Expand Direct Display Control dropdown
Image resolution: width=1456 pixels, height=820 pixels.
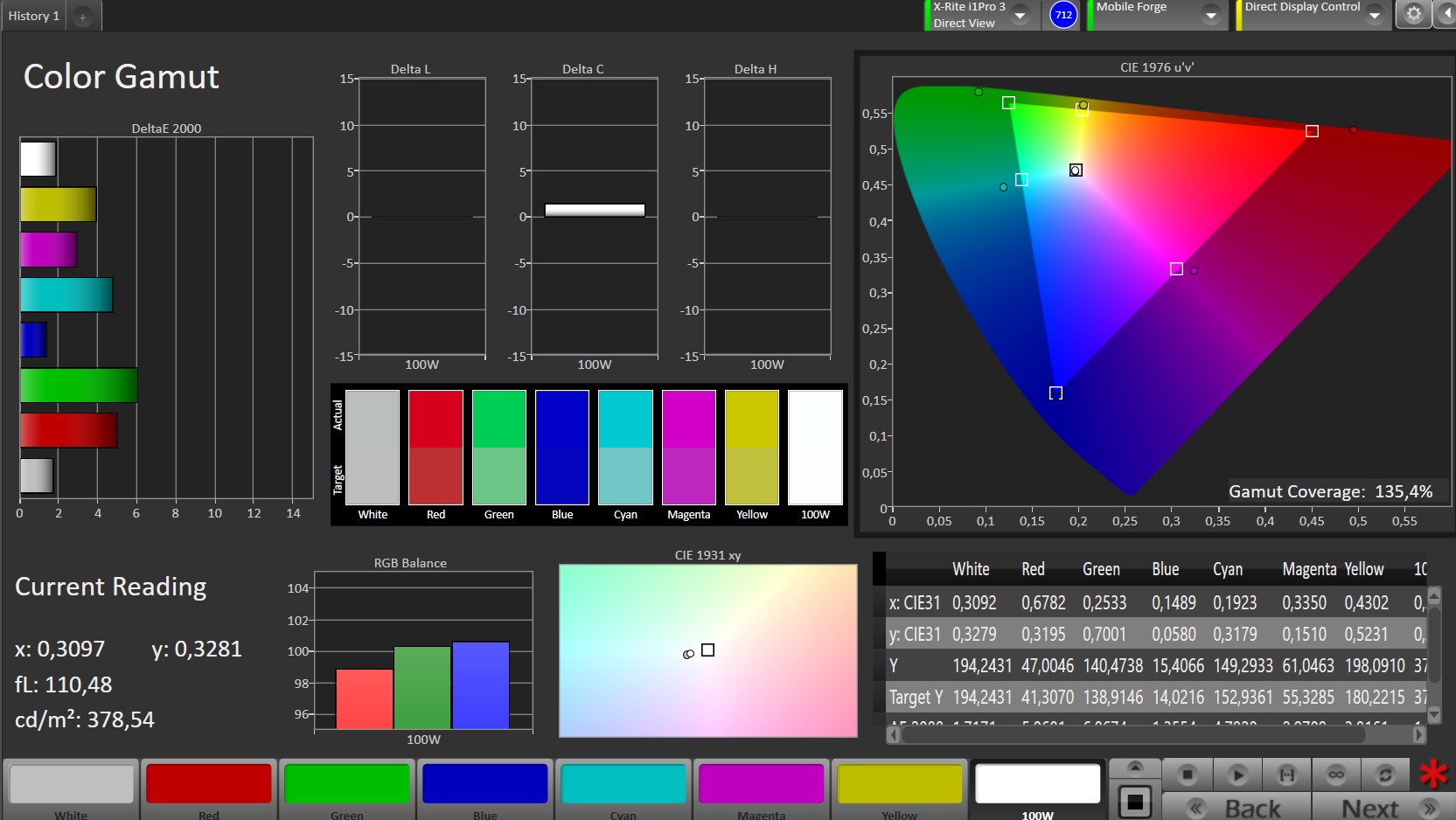click(x=1375, y=16)
